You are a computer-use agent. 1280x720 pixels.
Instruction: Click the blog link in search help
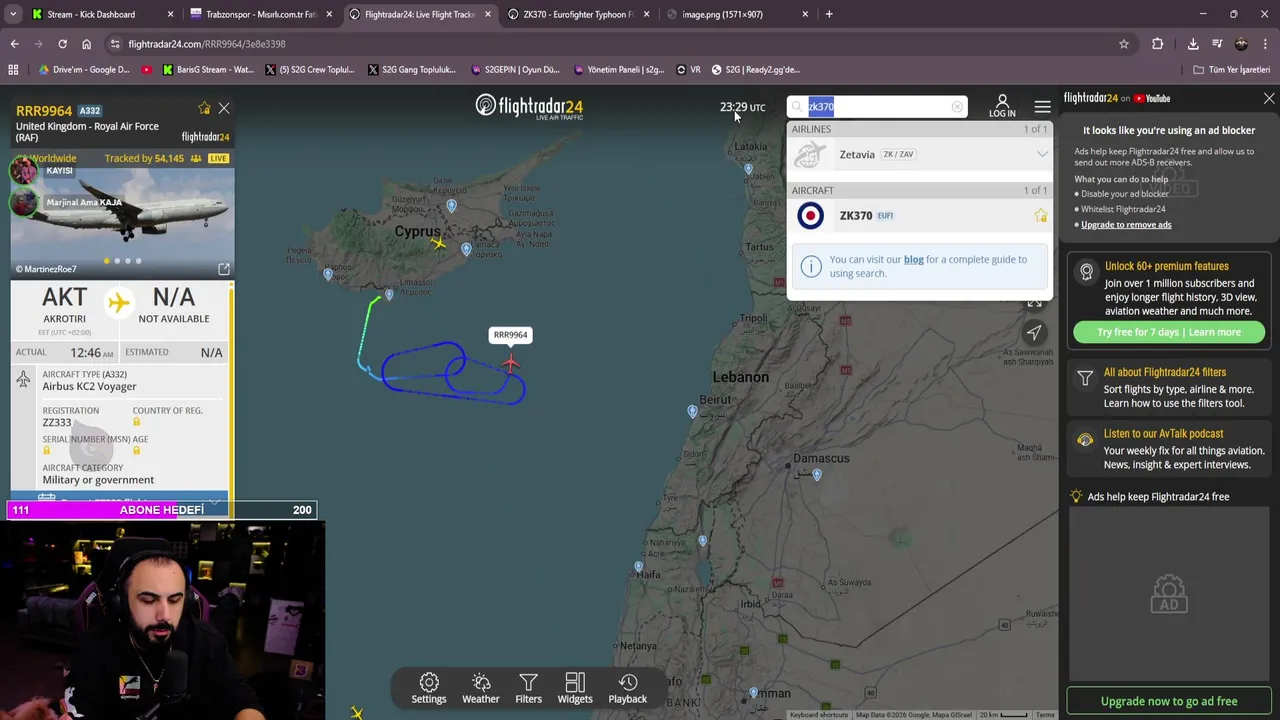pyautogui.click(x=913, y=259)
